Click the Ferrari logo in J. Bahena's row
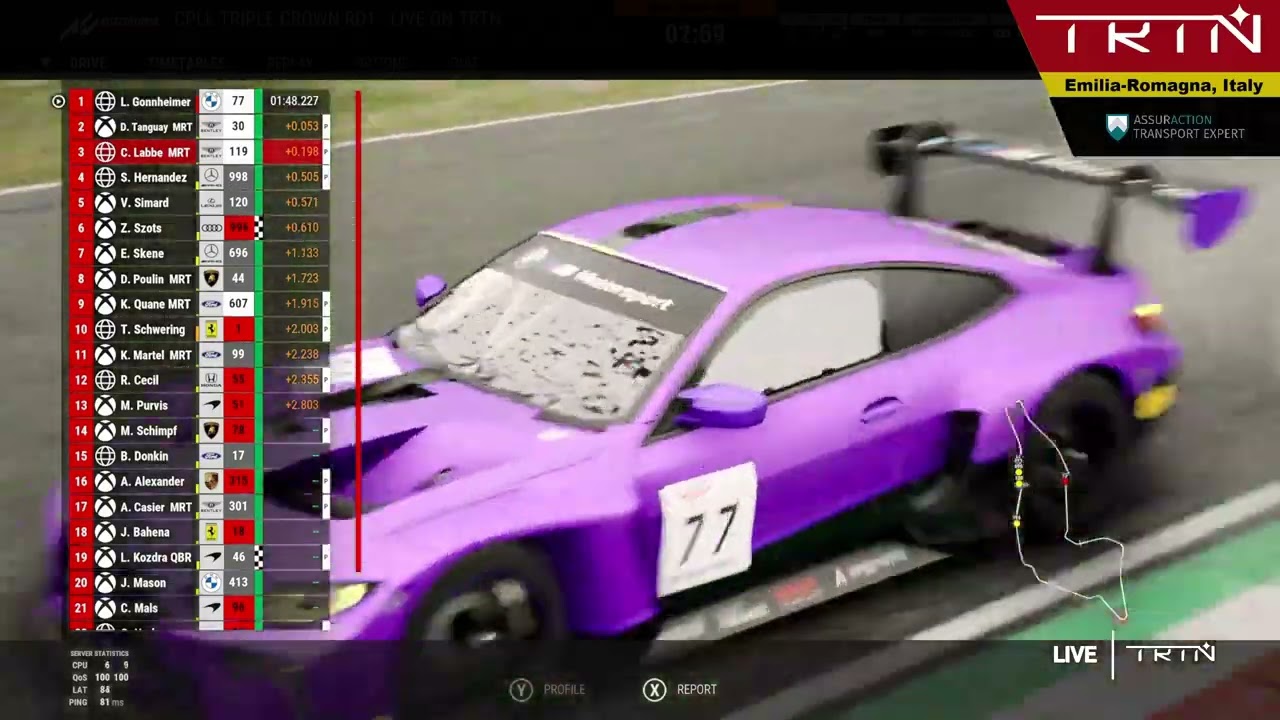This screenshot has width=1280, height=720. (x=211, y=532)
